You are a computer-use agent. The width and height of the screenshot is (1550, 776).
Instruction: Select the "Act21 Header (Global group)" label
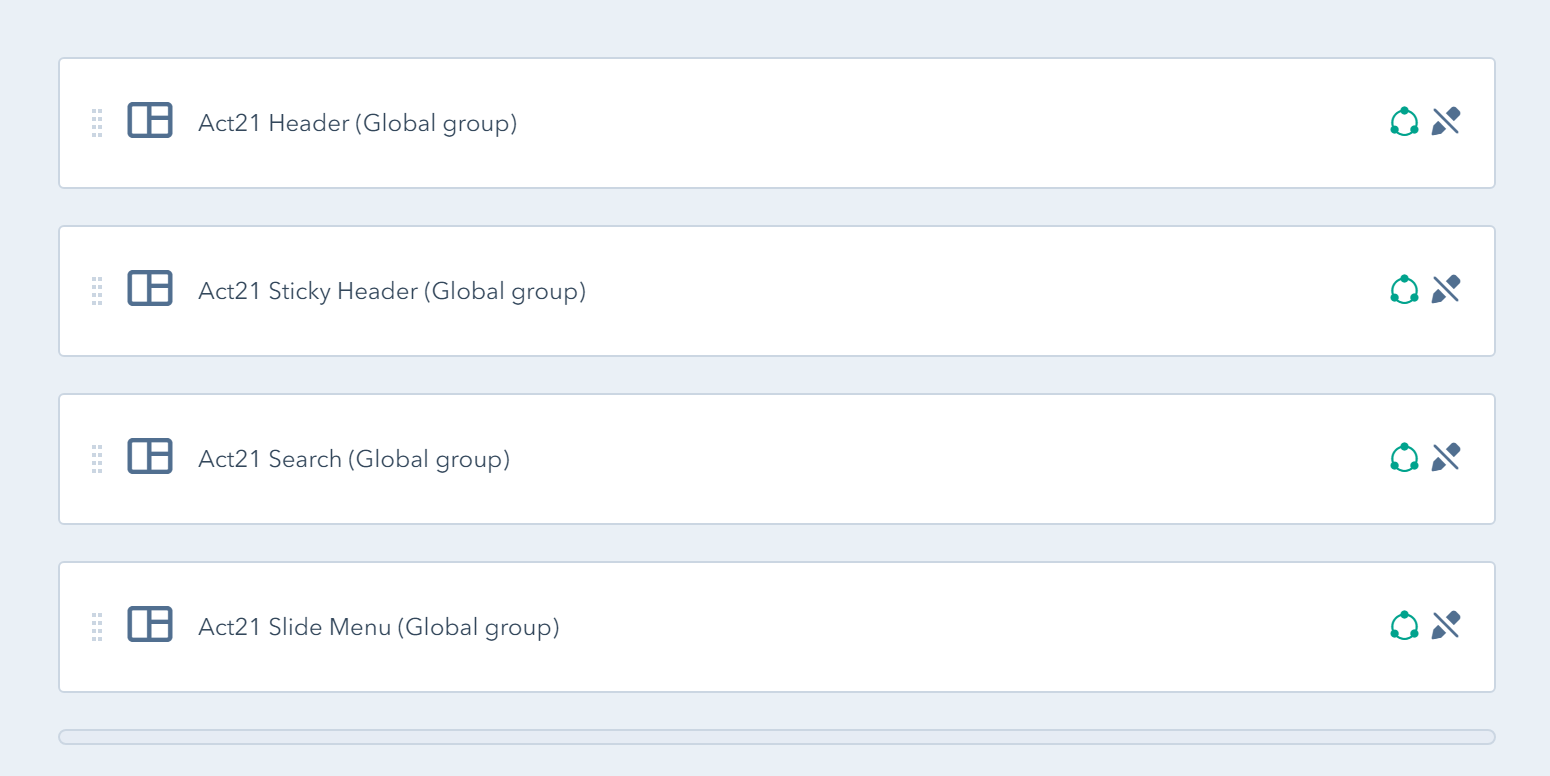point(357,123)
